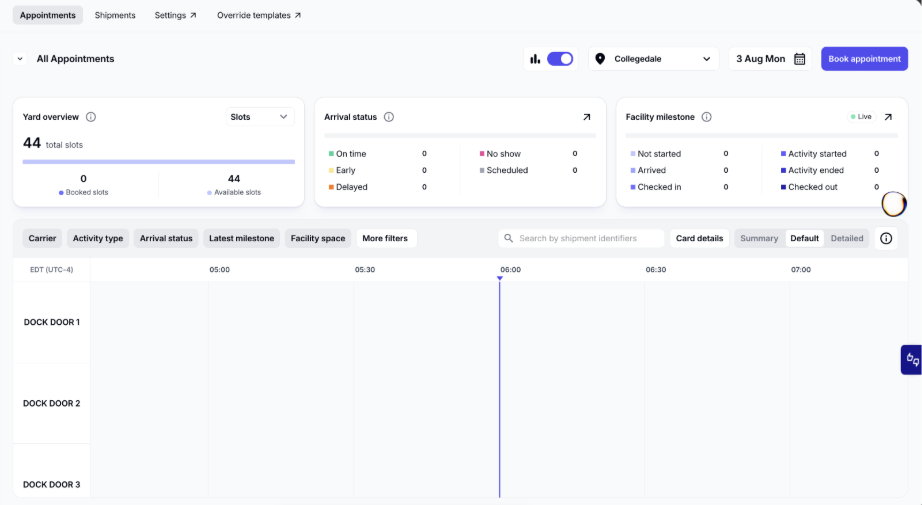922x505 pixels.
Task: Select the Summary card view option
Action: (x=759, y=238)
